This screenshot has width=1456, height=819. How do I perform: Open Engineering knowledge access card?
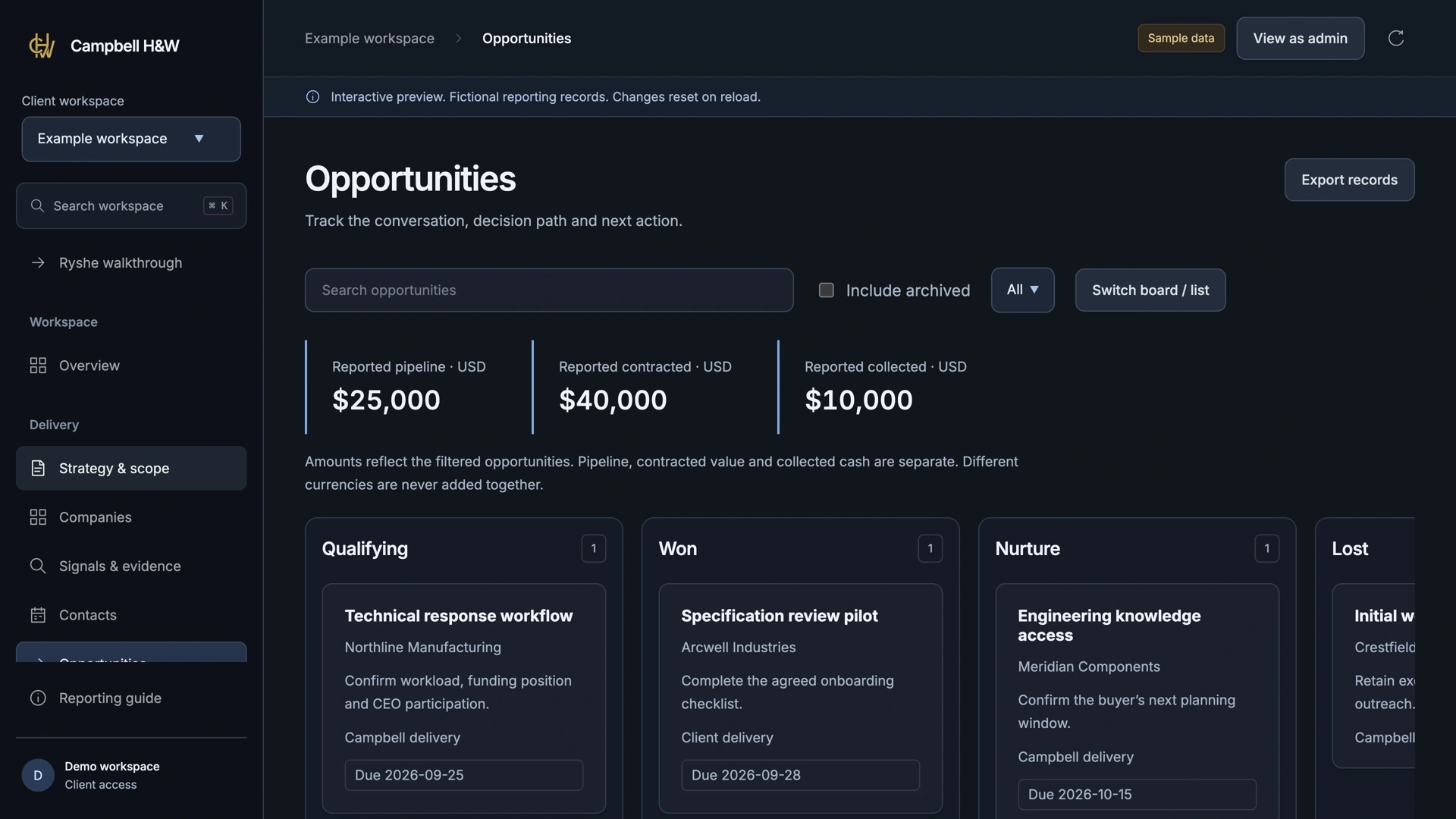tap(1137, 701)
